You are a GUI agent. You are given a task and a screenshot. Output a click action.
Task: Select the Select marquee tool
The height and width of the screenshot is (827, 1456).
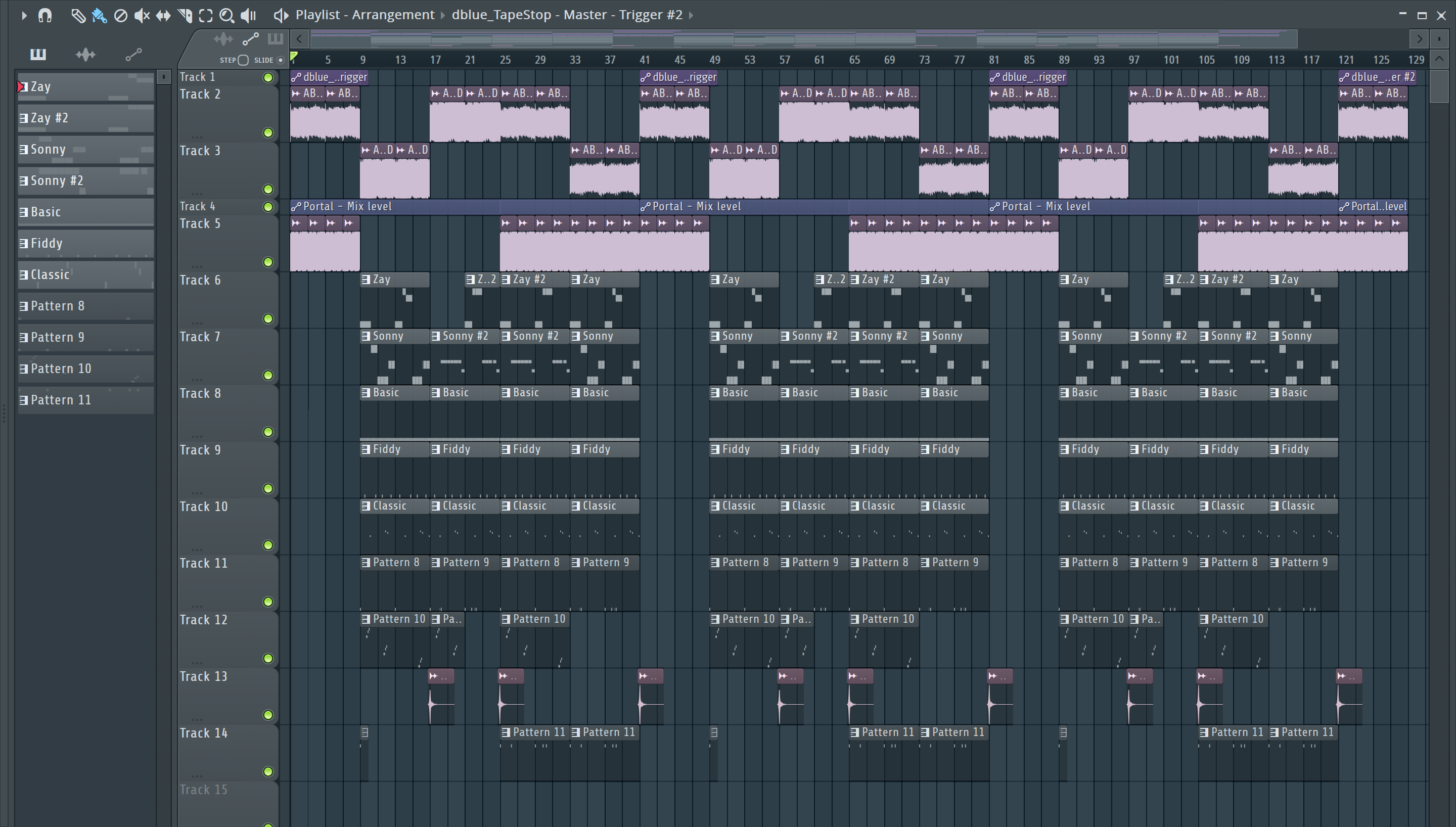(206, 15)
